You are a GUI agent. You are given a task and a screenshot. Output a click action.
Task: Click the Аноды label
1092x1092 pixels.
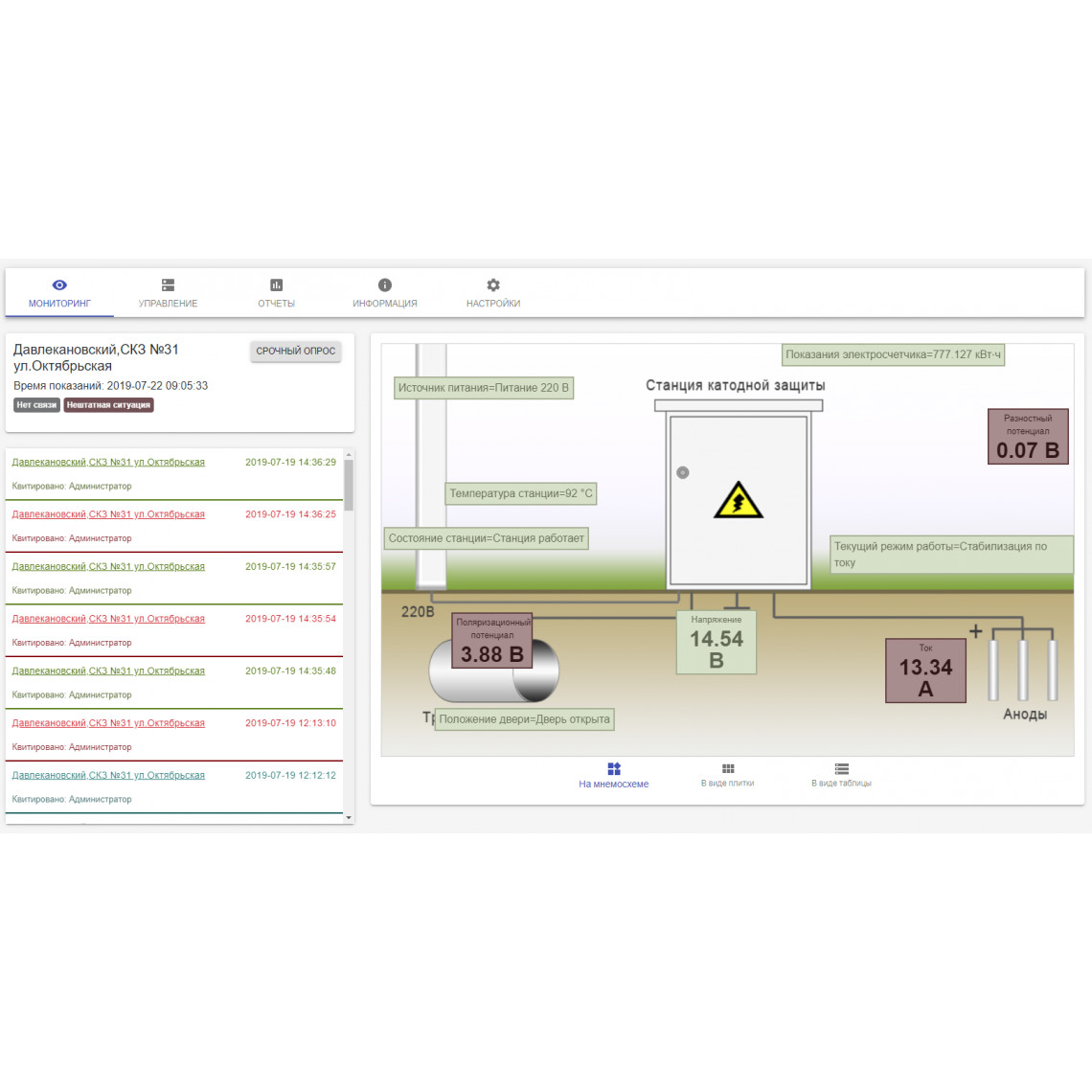click(x=1025, y=715)
